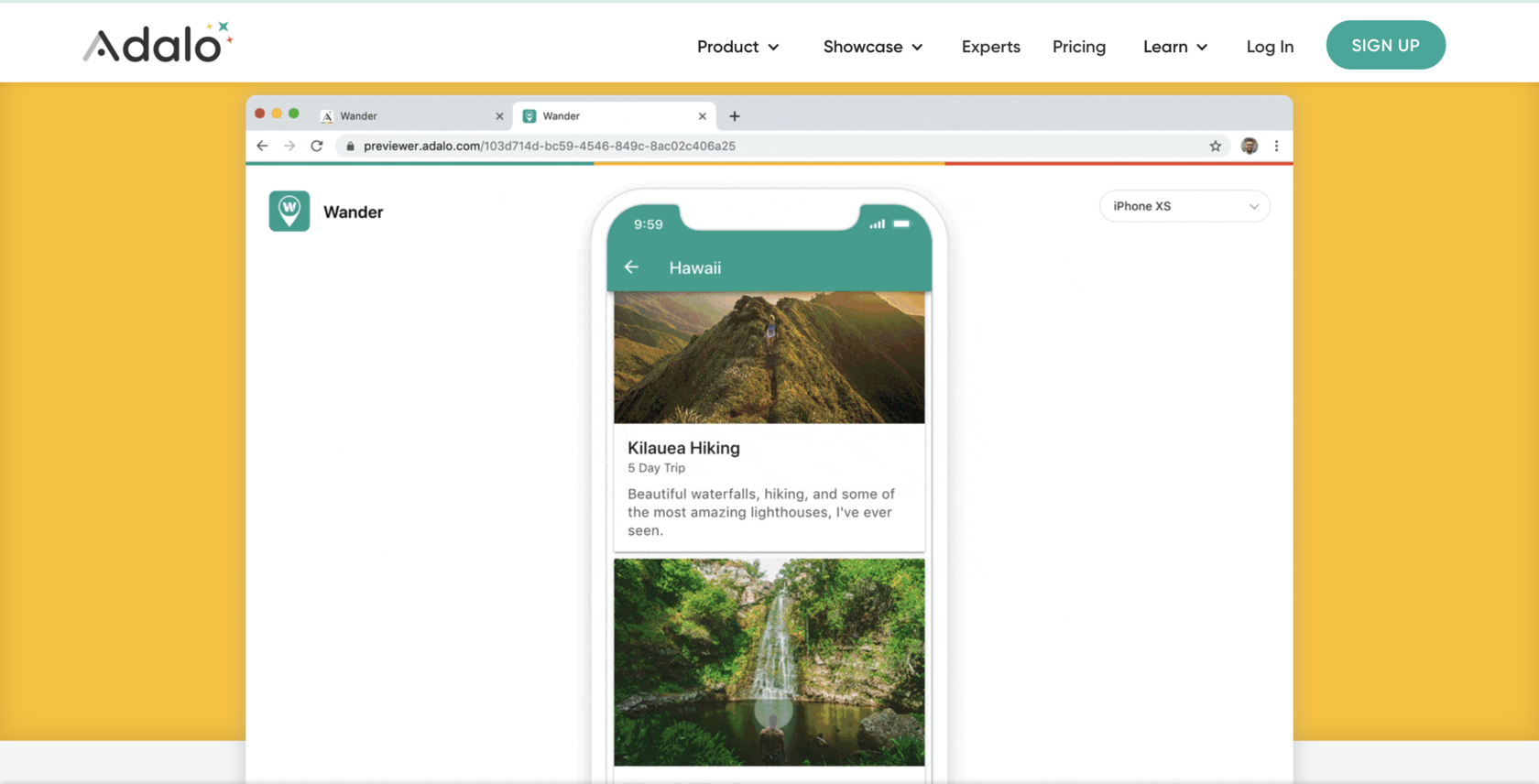Click the Beautiful waterfalls description text
Viewport: 1539px width, 784px height.
pyautogui.click(x=761, y=512)
